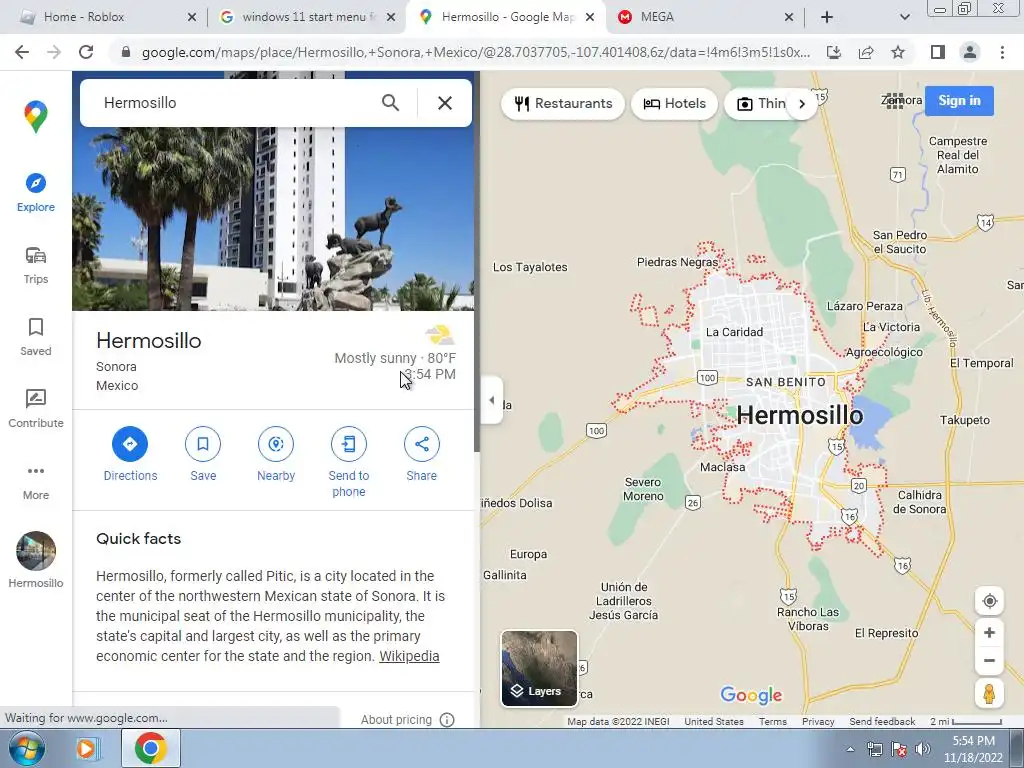
Task: Filter the map by Restaurants
Action: 563,103
